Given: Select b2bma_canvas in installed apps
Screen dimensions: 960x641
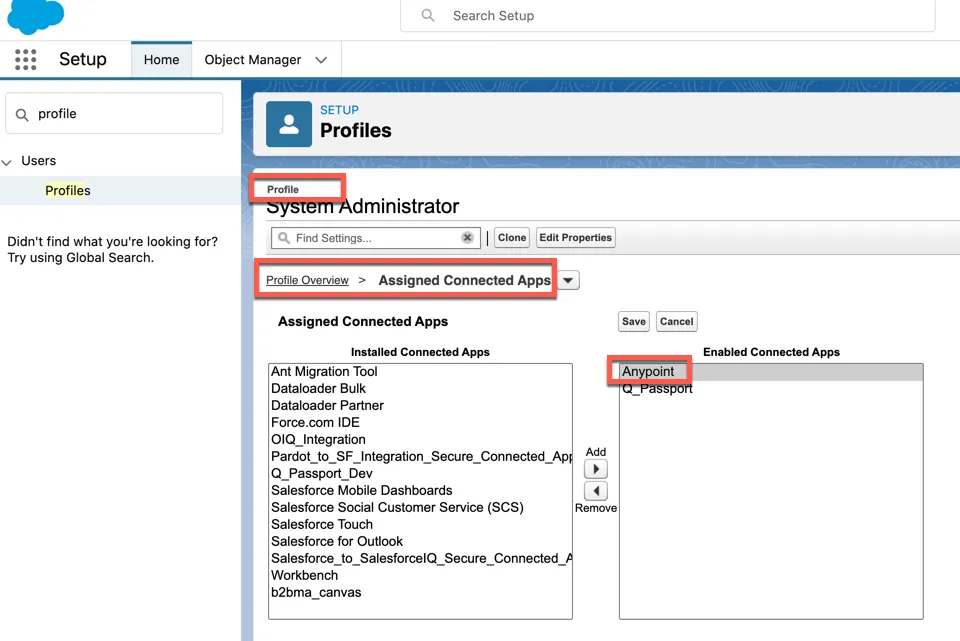Looking at the screenshot, I should coord(420,593).
